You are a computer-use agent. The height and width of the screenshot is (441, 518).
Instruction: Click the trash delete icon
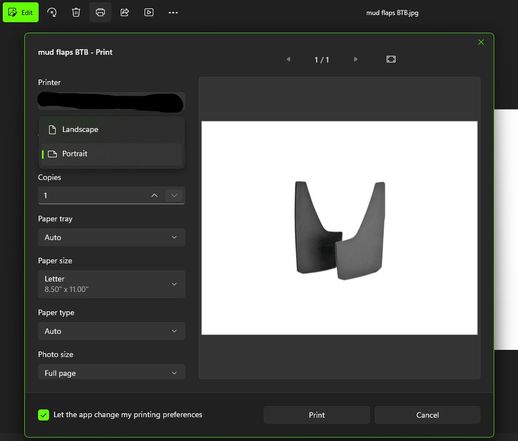click(x=76, y=12)
